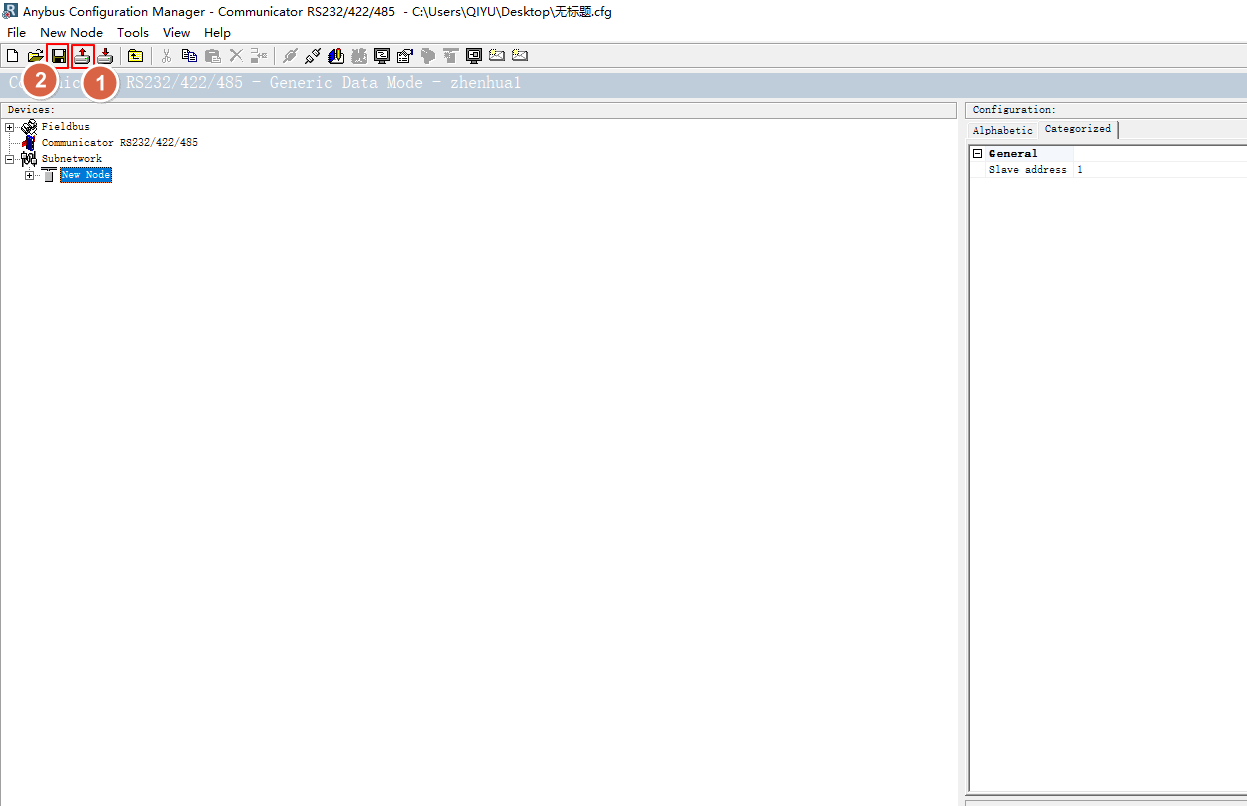Select the Slave address property name

click(1027, 170)
